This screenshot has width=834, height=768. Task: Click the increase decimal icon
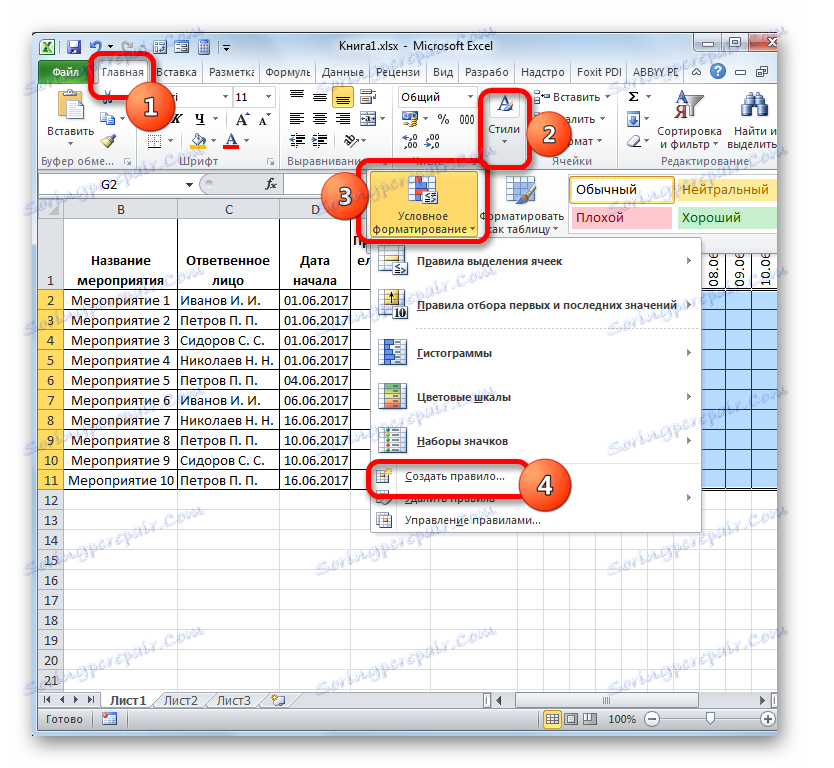[410, 141]
